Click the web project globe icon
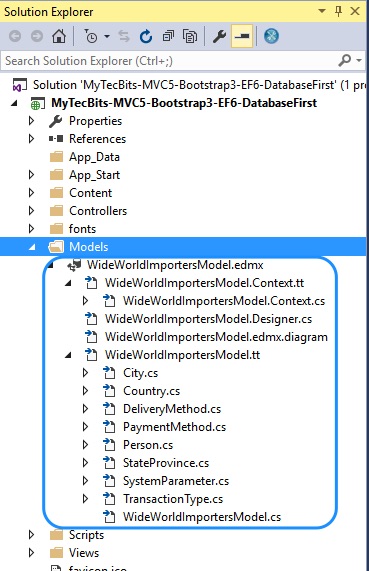Viewport: 369px width, 571px height. [x=38, y=104]
